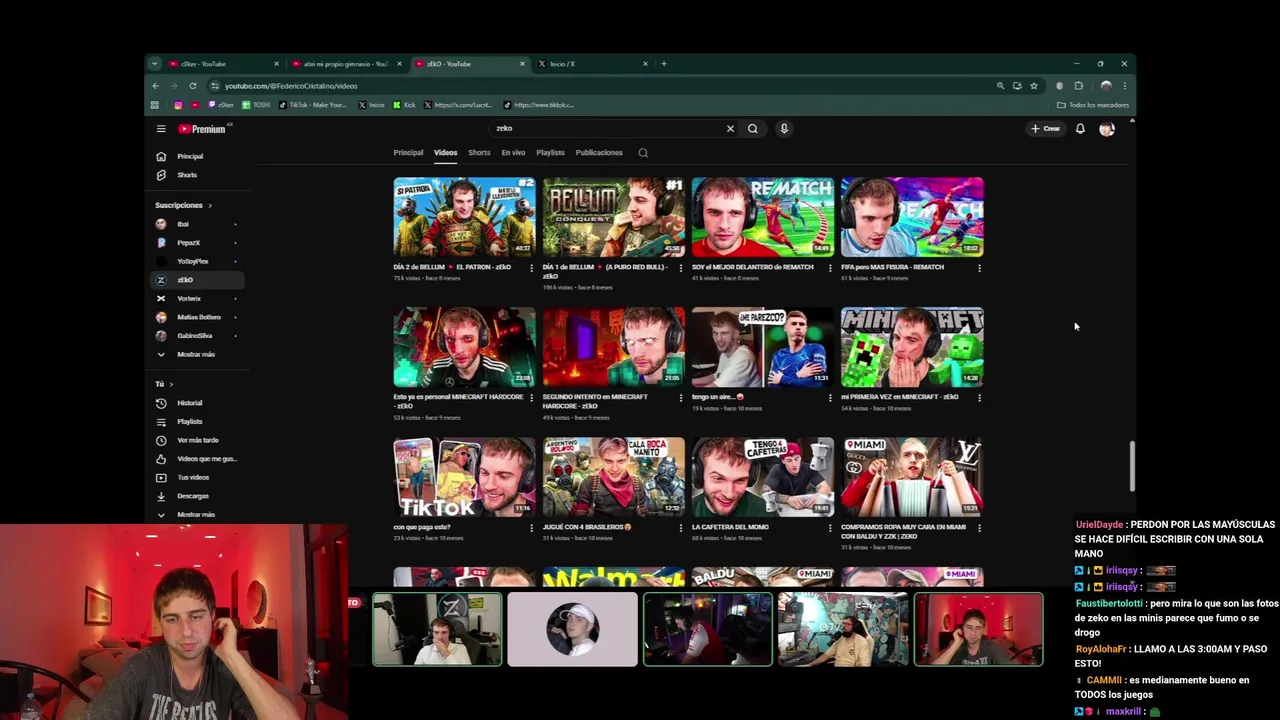Viewport: 1280px width, 720px height.
Task: Click the YouTube Premium logo
Action: tap(203, 129)
